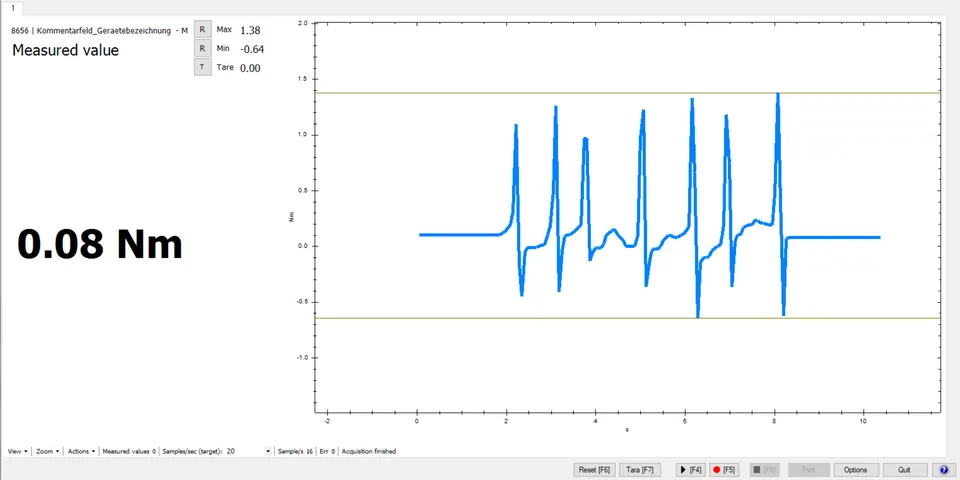Screen dimensions: 960x480
Task: Click the red record button F5
Action: point(724,470)
